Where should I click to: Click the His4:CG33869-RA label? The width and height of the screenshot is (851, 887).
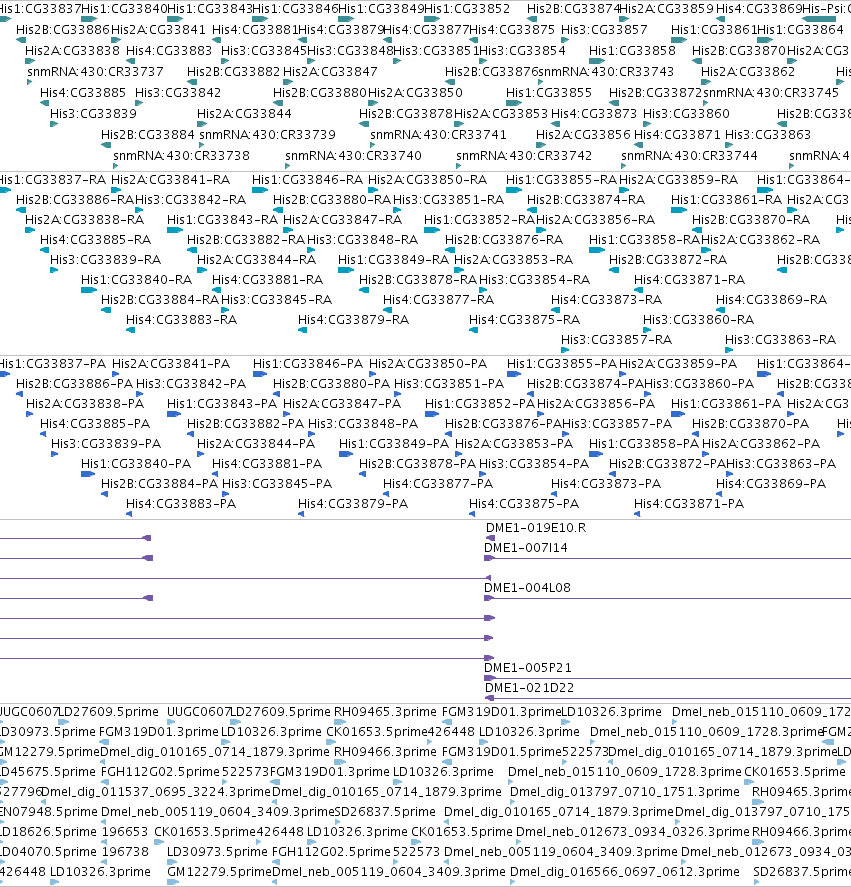click(771, 300)
